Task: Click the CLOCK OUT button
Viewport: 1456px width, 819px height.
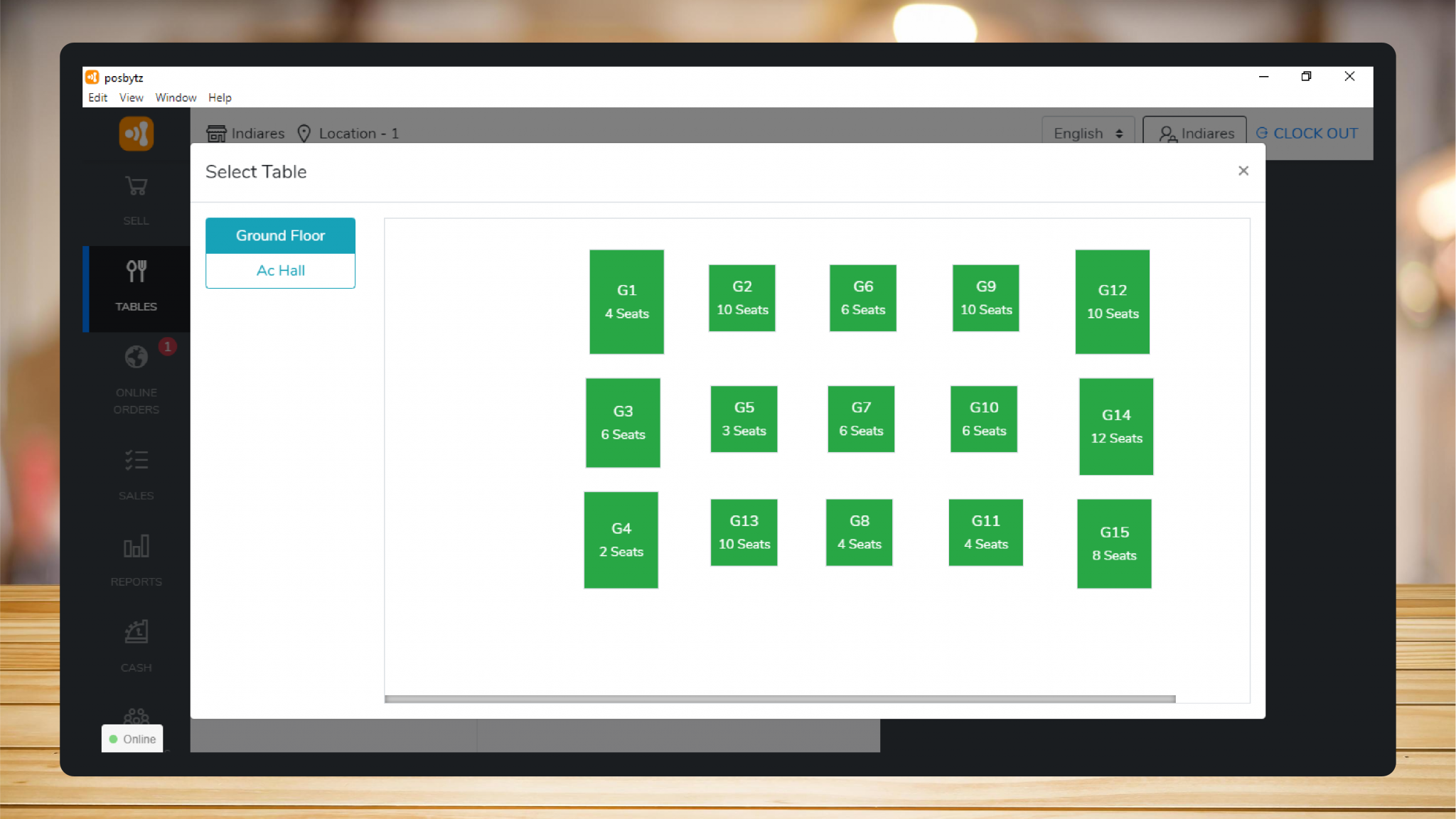Action: tap(1308, 133)
